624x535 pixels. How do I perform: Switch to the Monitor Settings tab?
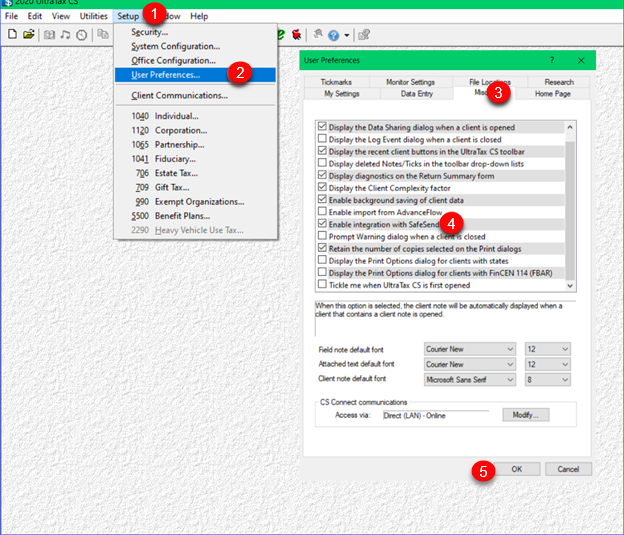tap(410, 82)
